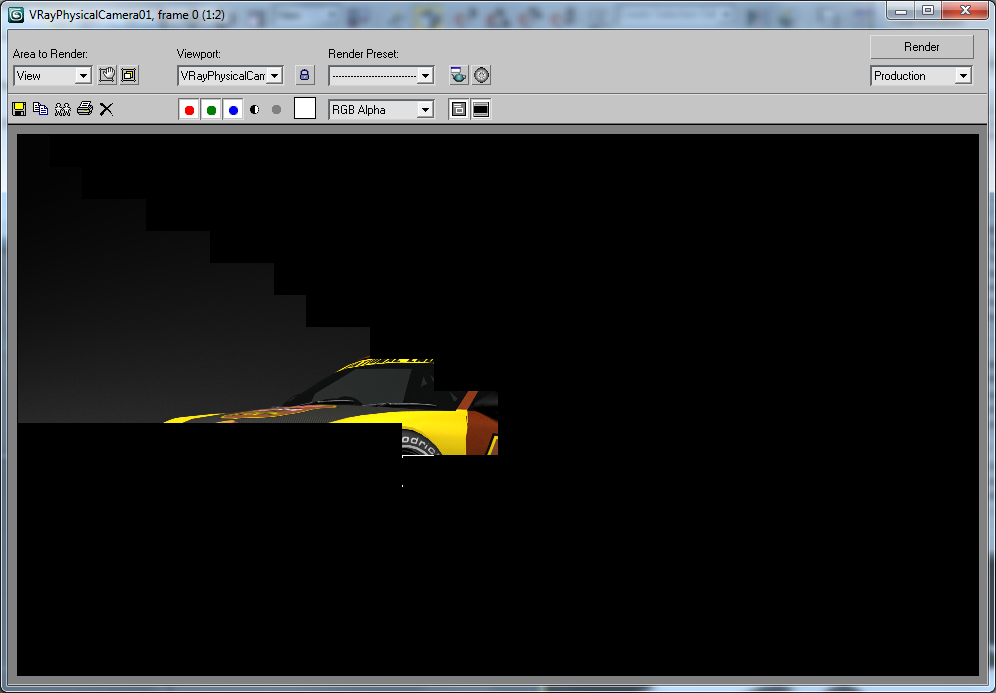Click the Render button

(x=922, y=47)
